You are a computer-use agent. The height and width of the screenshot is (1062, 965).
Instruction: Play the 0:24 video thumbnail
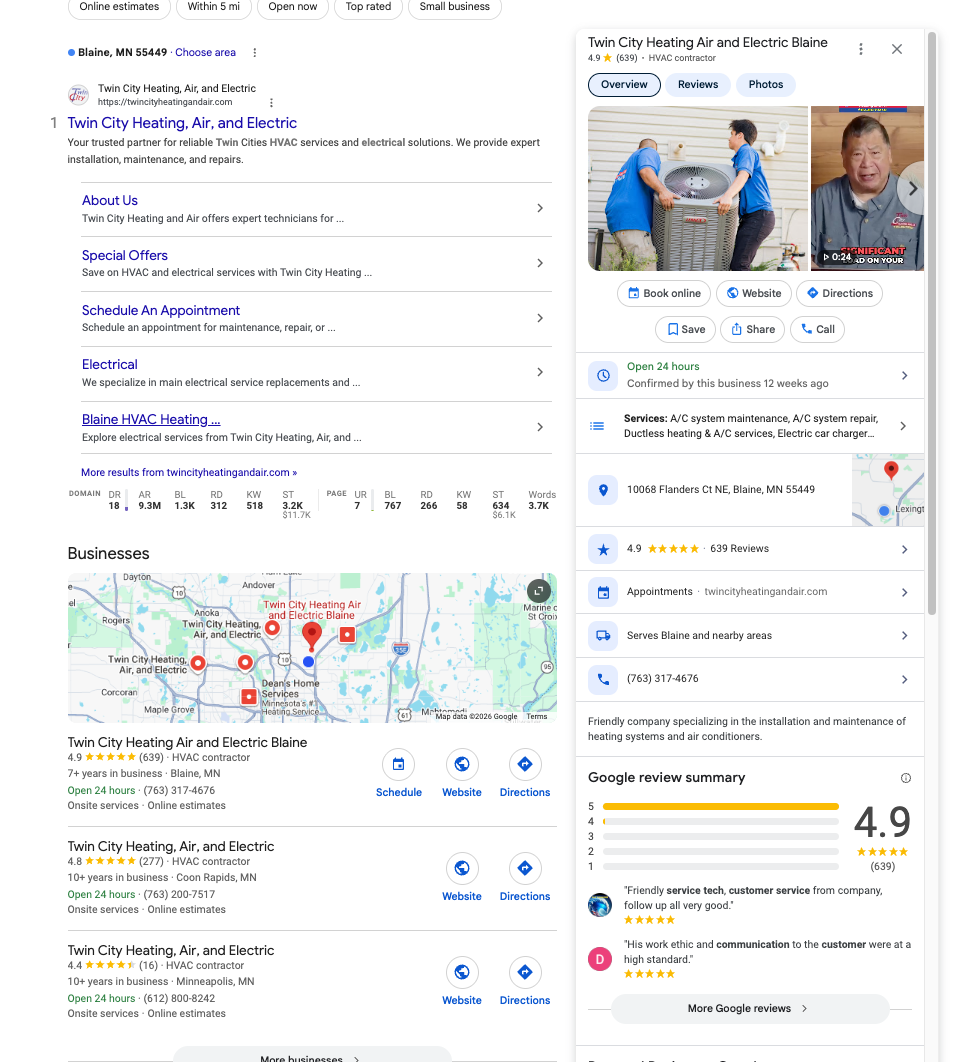pyautogui.click(x=867, y=188)
